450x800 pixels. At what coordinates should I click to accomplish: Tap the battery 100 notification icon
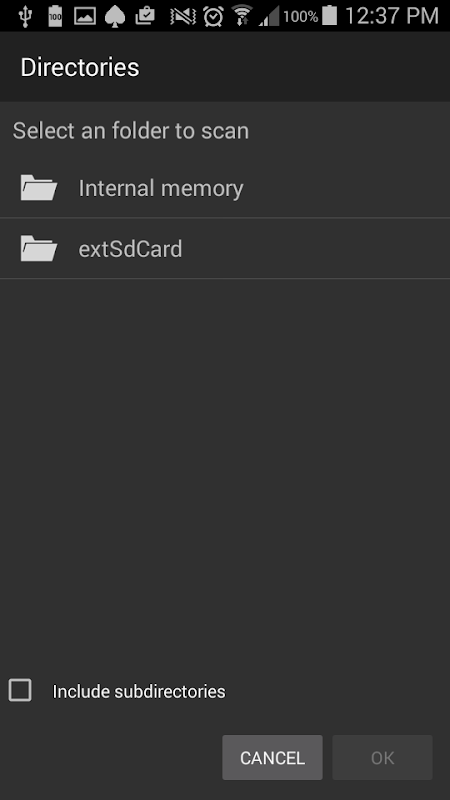[55, 16]
